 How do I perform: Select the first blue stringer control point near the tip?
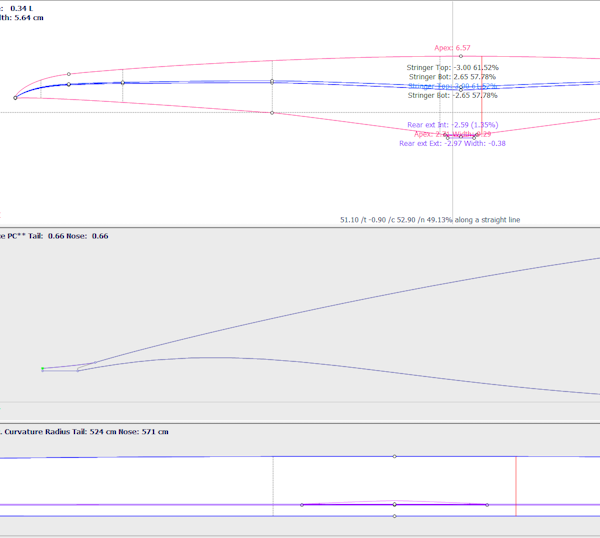pos(69,84)
